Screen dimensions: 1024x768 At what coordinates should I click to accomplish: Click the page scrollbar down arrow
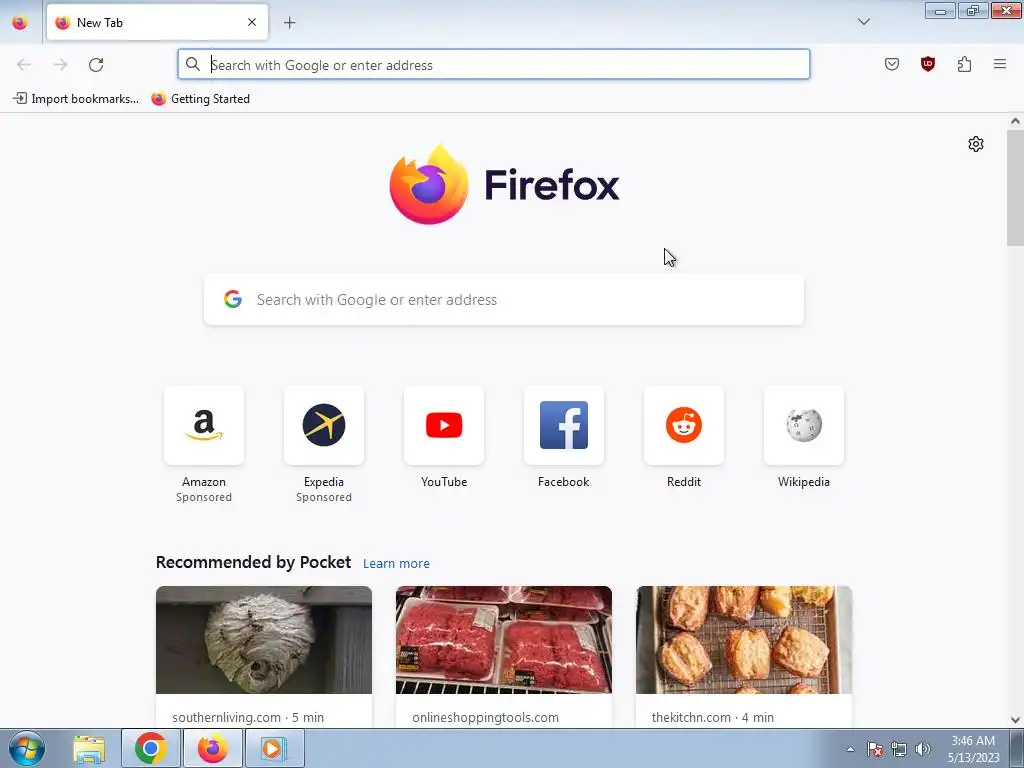point(1015,720)
